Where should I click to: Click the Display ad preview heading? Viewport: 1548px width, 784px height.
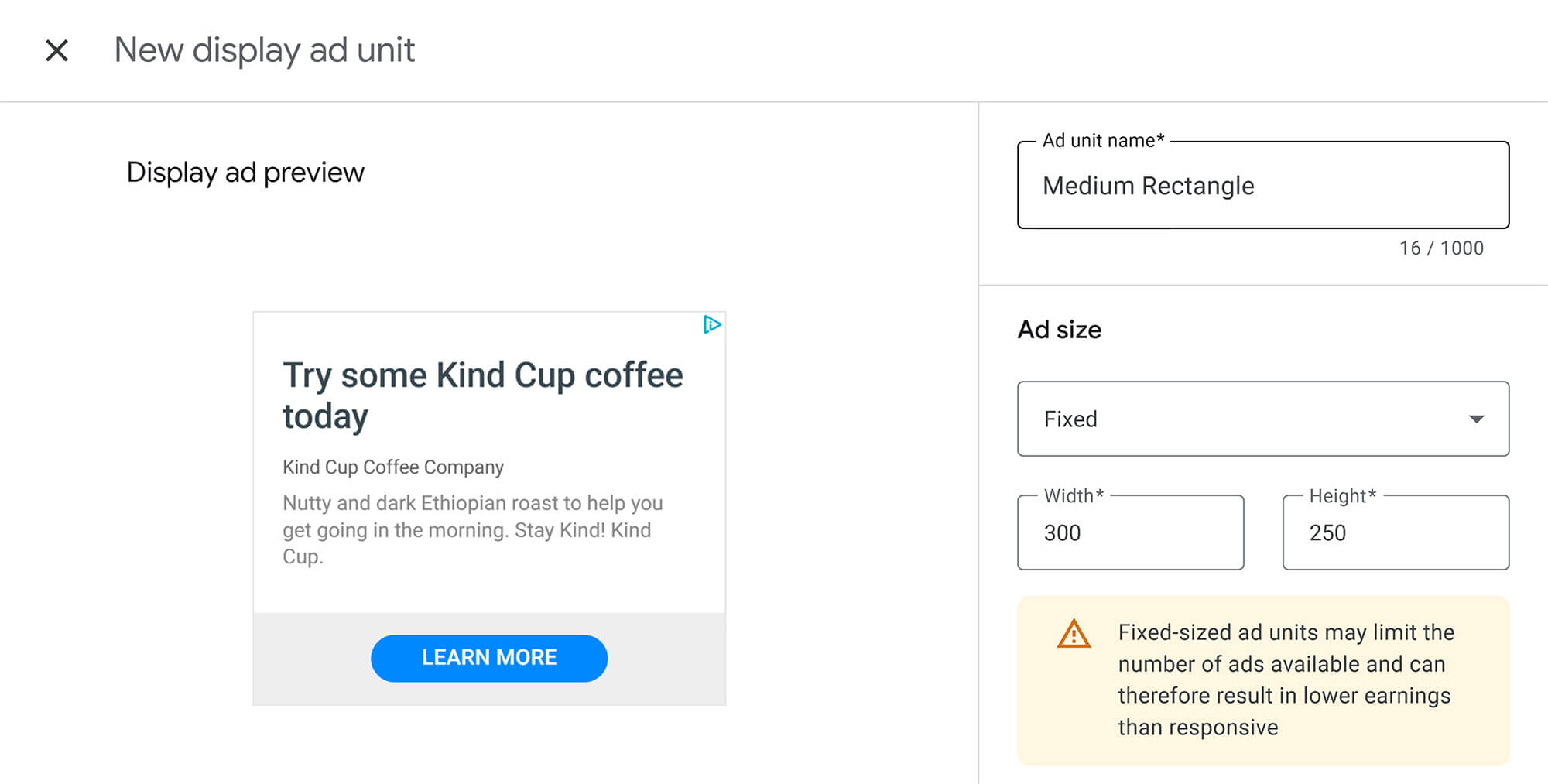click(245, 172)
